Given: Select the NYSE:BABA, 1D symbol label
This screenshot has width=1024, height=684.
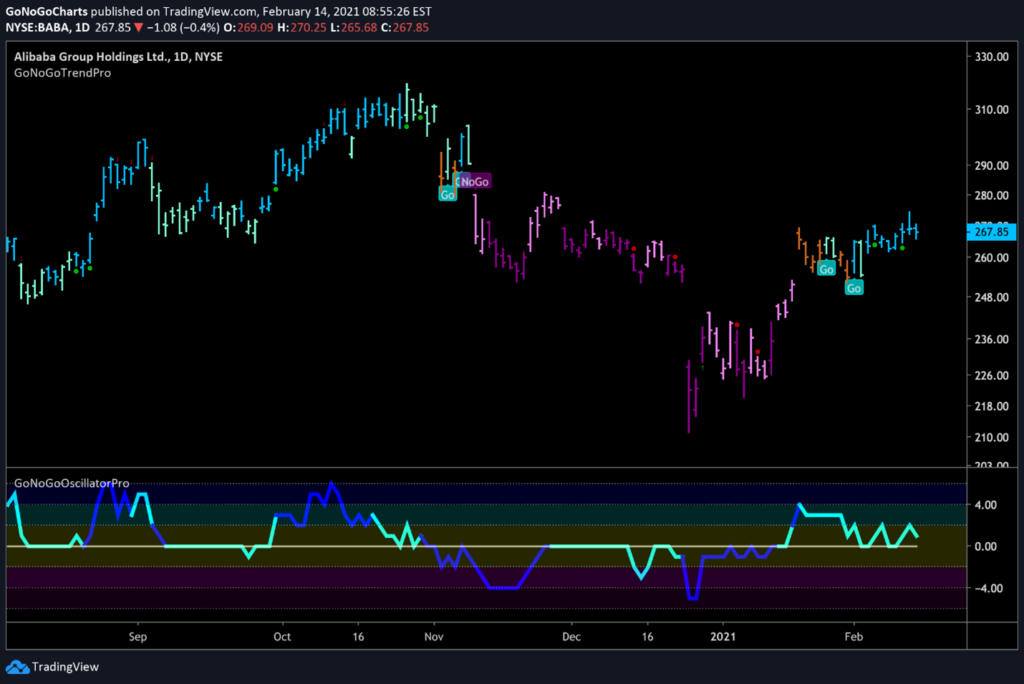Looking at the screenshot, I should pyautogui.click(x=47, y=27).
